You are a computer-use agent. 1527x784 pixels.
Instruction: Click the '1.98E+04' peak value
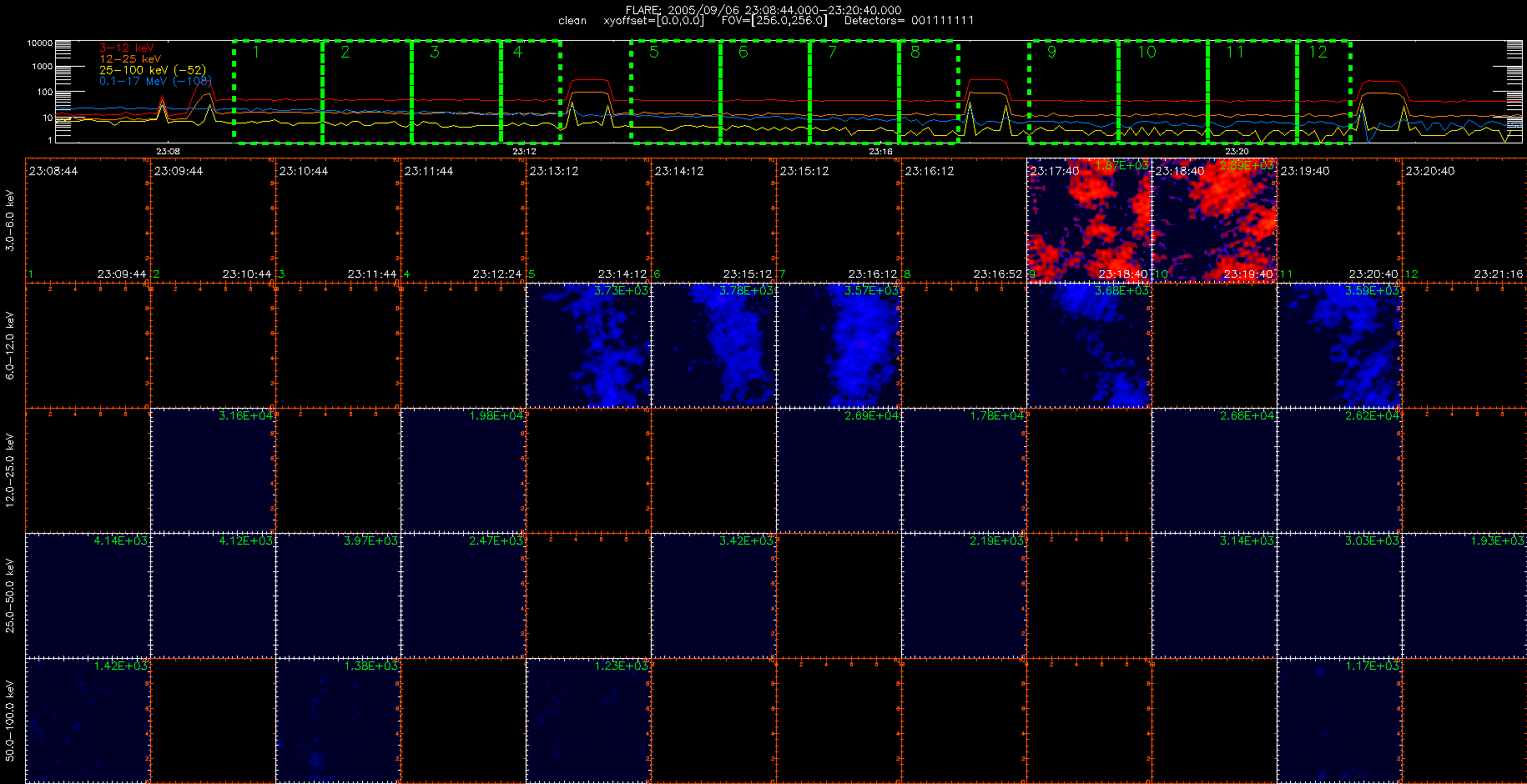tap(496, 415)
